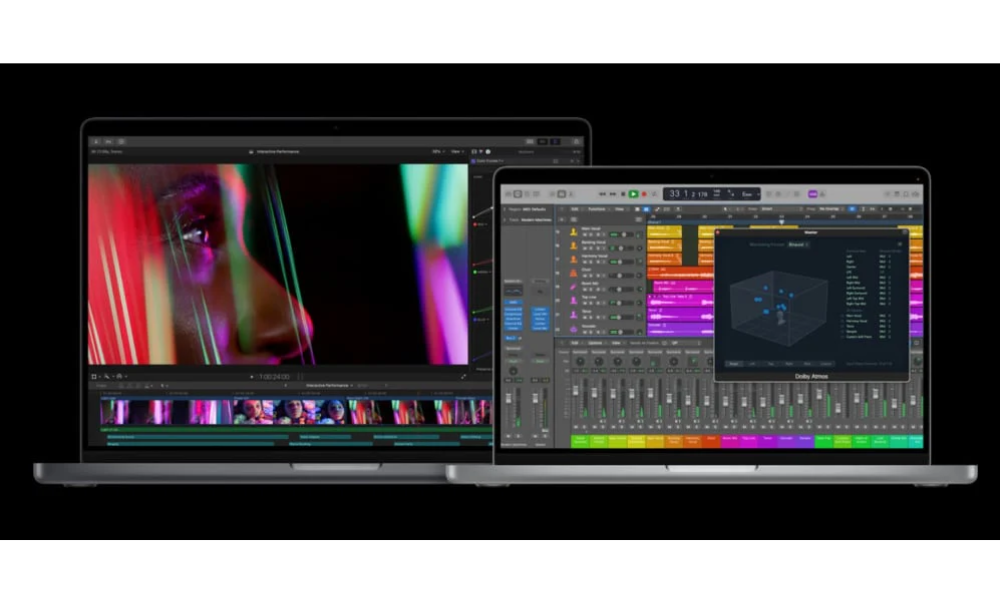This screenshot has height=600, width=1000.
Task: Click the Library icon in Logic's top-left toolbar
Action: pyautogui.click(x=510, y=190)
